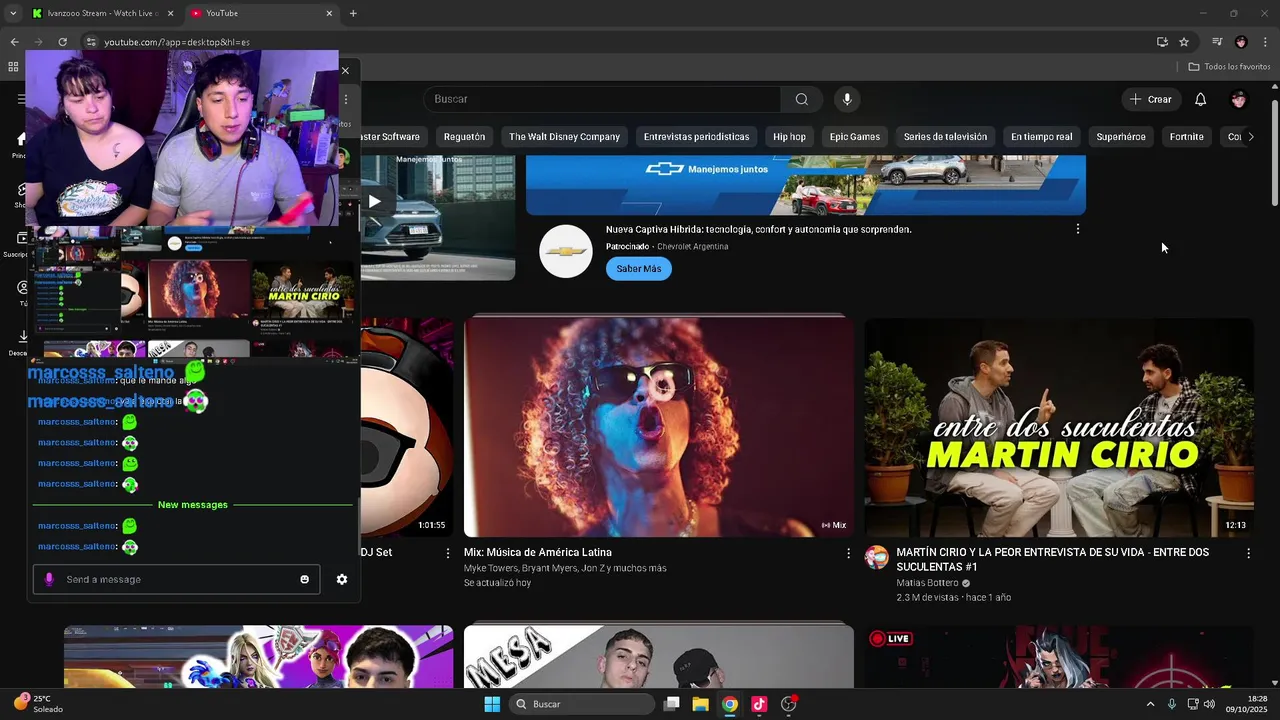Viewport: 1280px width, 720px height.
Task: Open the volume icon in the system tray
Action: [x=1210, y=704]
